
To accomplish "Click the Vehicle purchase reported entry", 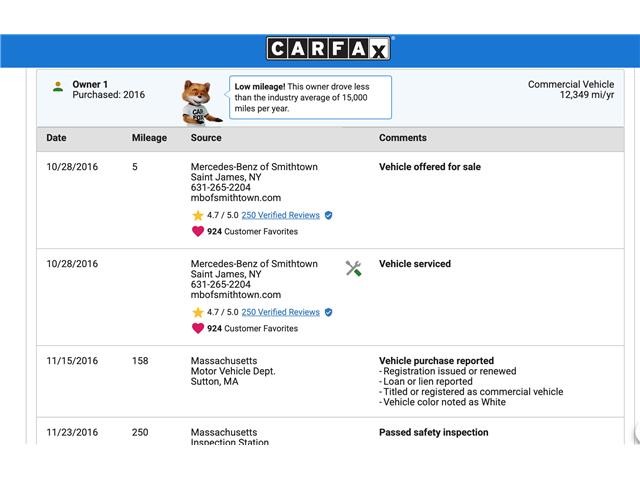I will (x=436, y=361).
